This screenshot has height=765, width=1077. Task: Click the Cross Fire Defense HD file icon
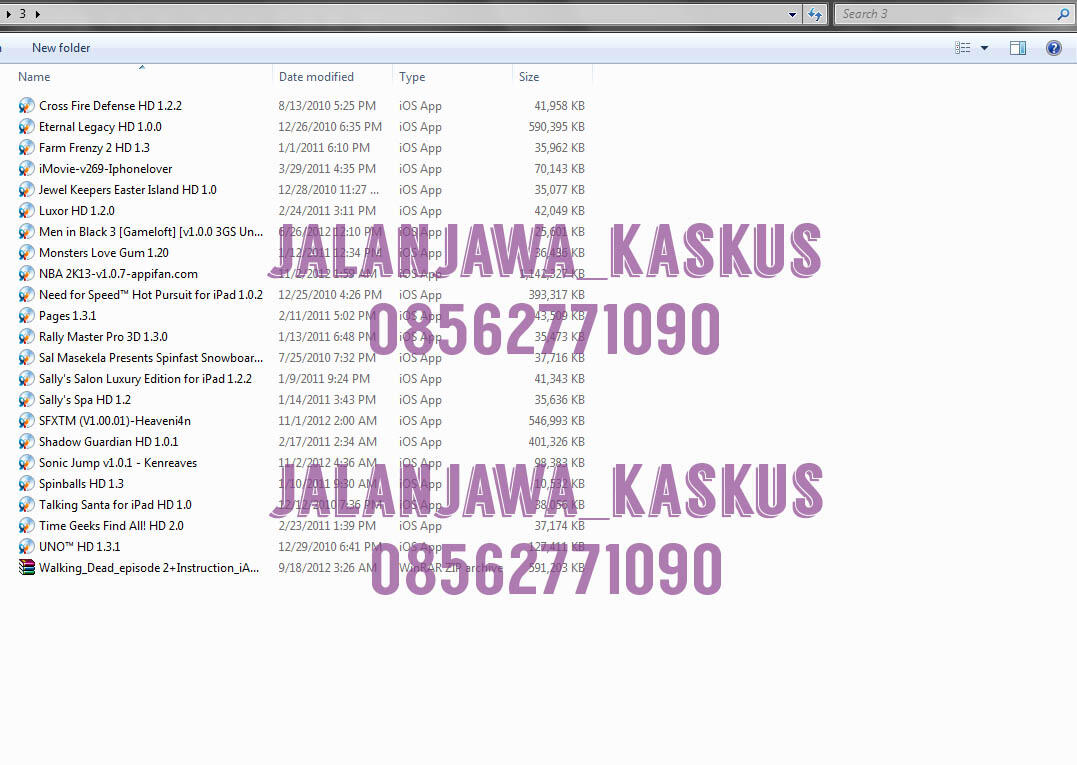tap(26, 106)
